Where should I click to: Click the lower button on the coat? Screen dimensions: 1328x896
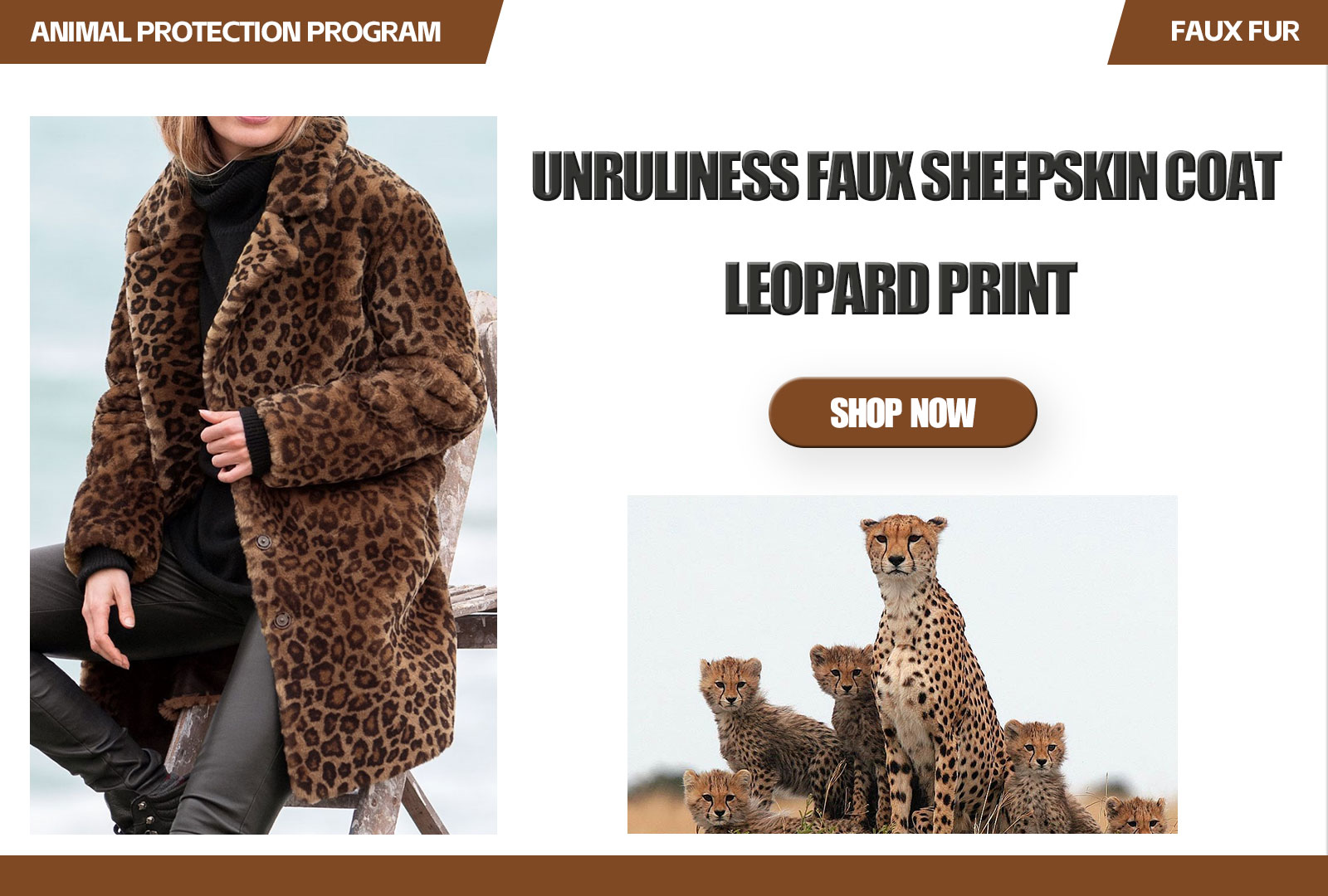pos(282,620)
